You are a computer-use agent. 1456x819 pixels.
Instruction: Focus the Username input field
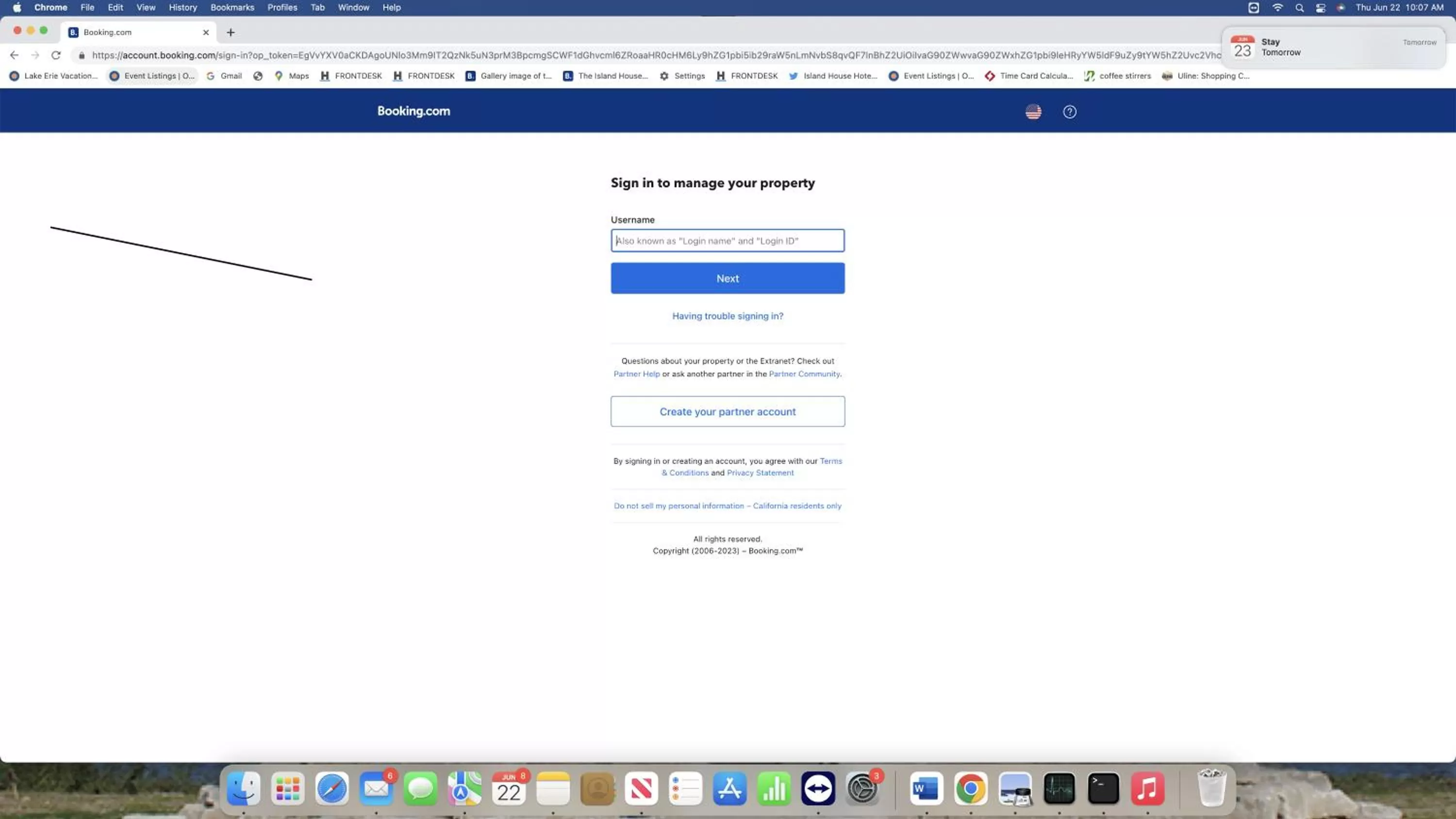728,241
